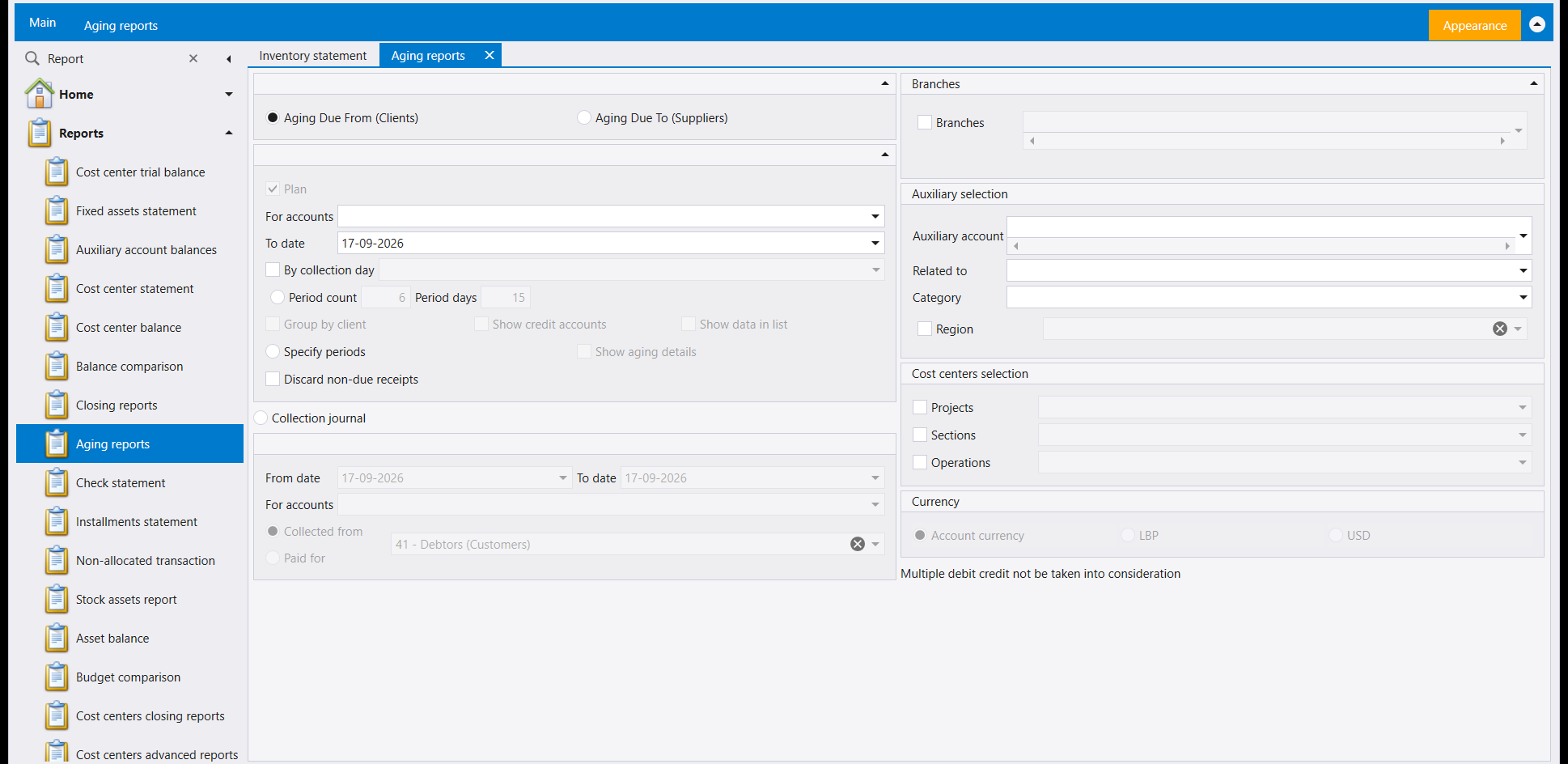Click the Aging reports sidebar icon
1568x764 pixels.
pos(57,444)
